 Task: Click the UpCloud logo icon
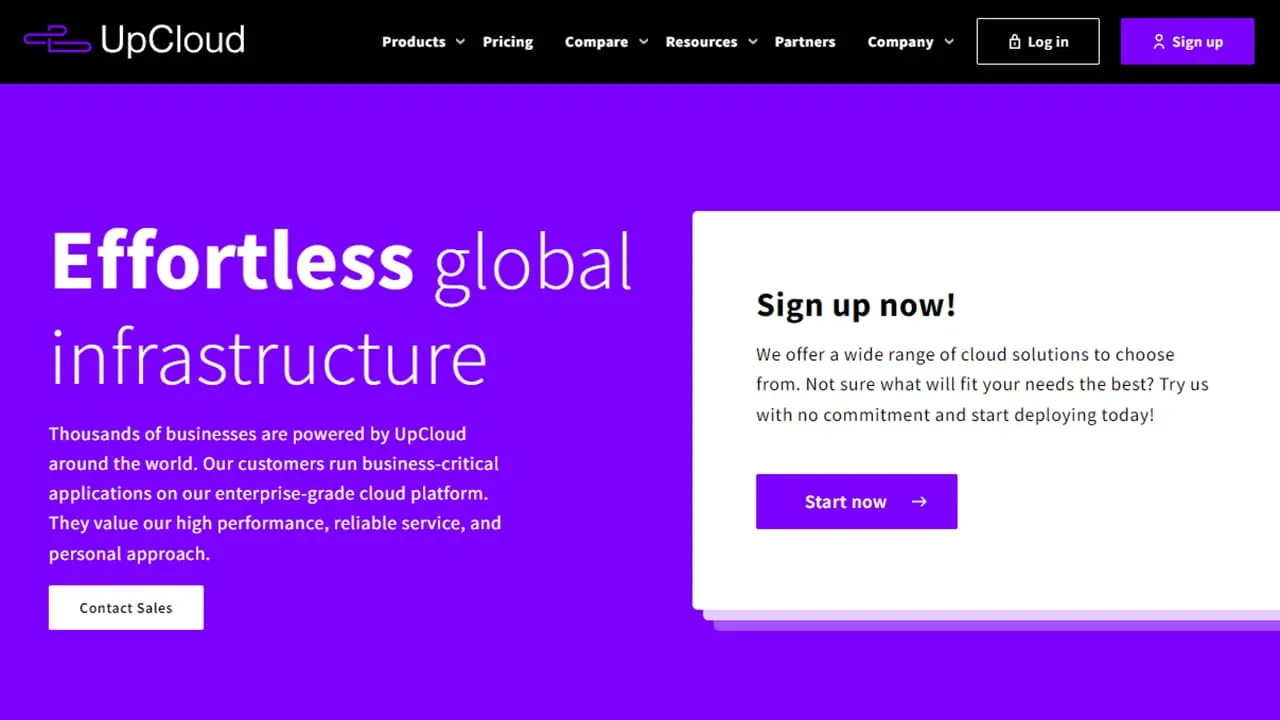(x=60, y=40)
